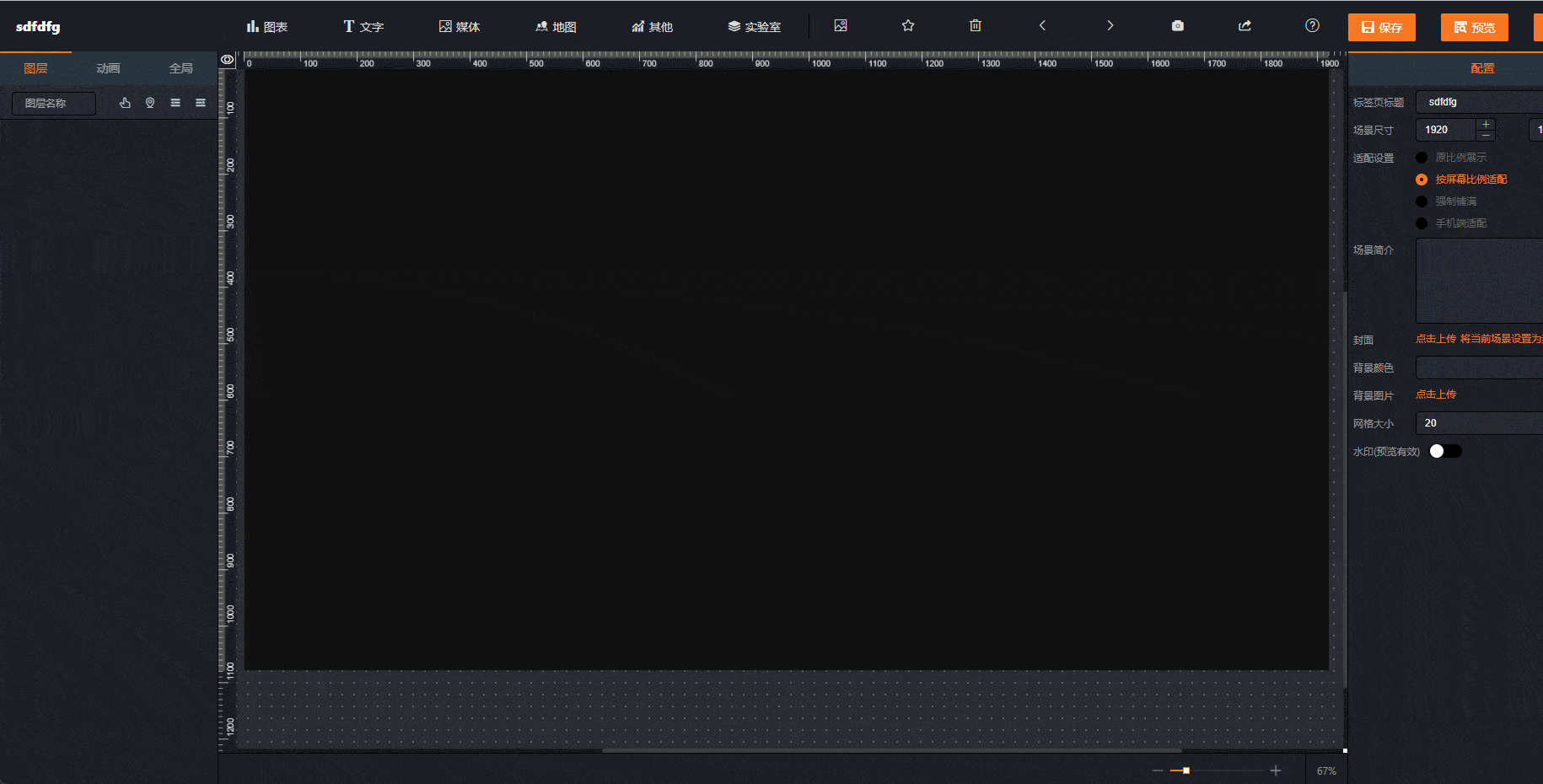The height and width of the screenshot is (784, 1543).
Task: Click the redo right-arrow icon
Action: tap(1110, 26)
